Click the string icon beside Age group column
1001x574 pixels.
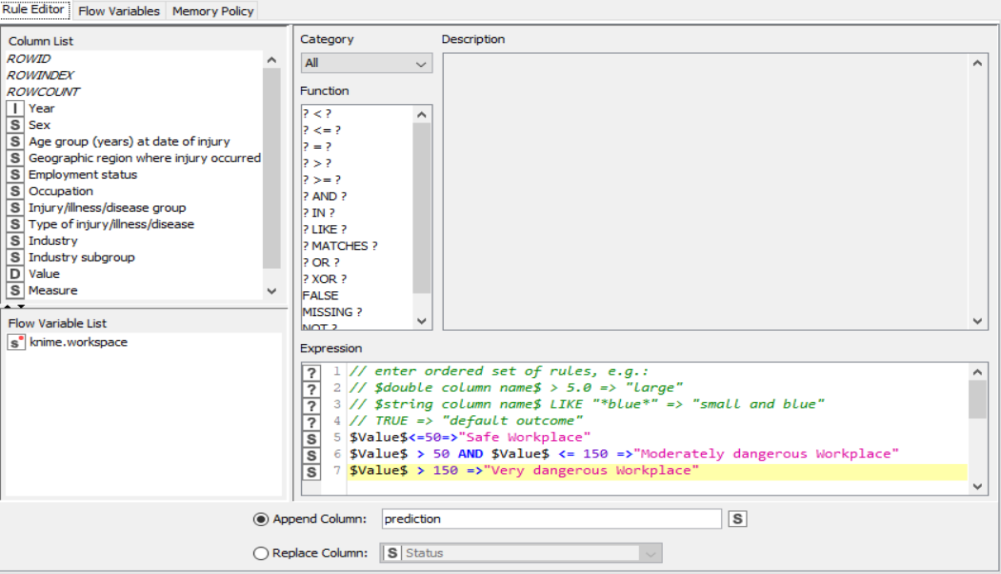(15, 142)
